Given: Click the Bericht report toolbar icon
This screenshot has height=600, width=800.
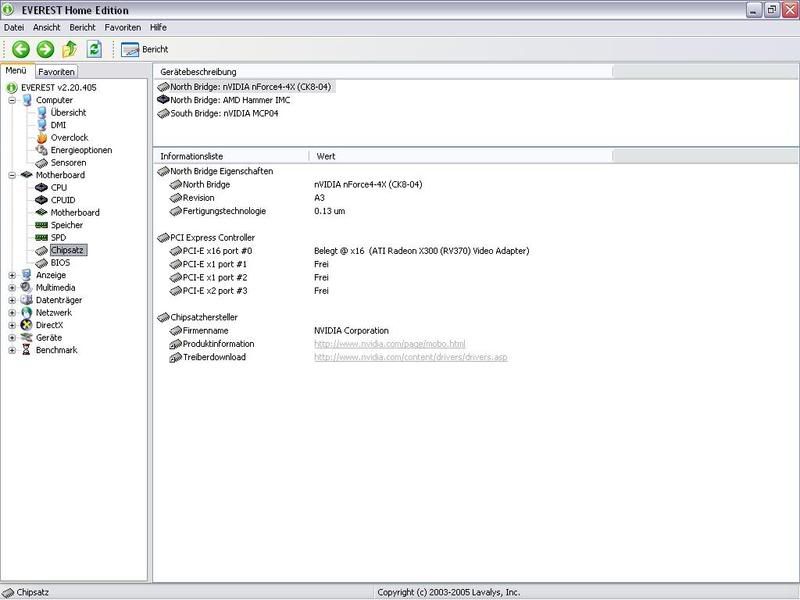Looking at the screenshot, I should pyautogui.click(x=130, y=49).
